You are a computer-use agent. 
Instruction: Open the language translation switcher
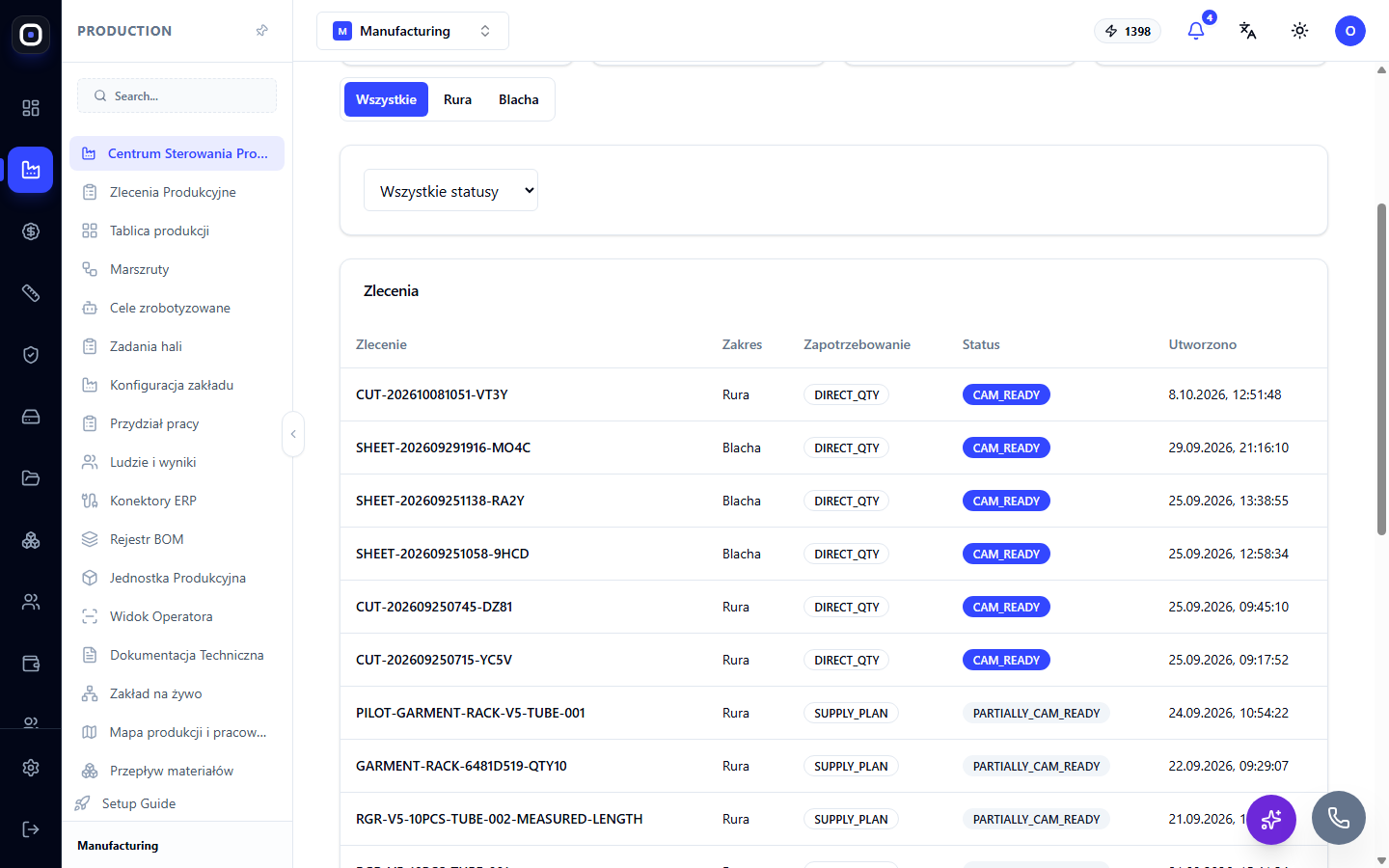coord(1248,31)
